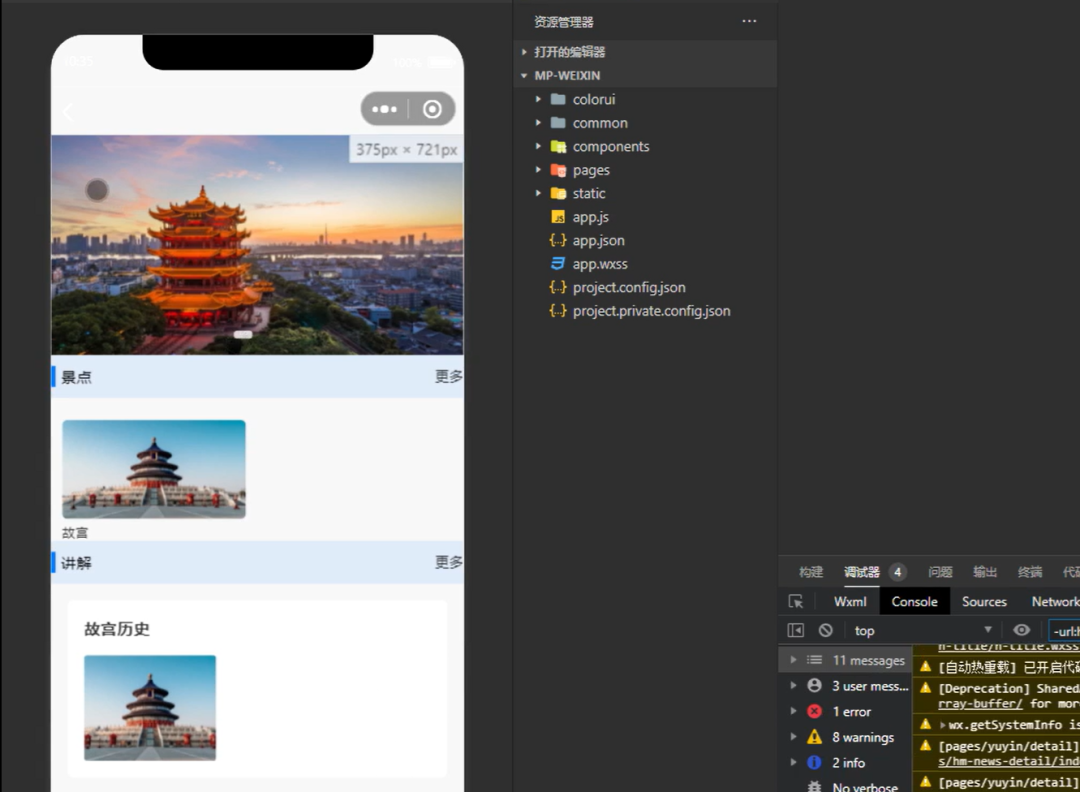The height and width of the screenshot is (792, 1080).
Task: Click the messages list icon
Action: [x=814, y=660]
